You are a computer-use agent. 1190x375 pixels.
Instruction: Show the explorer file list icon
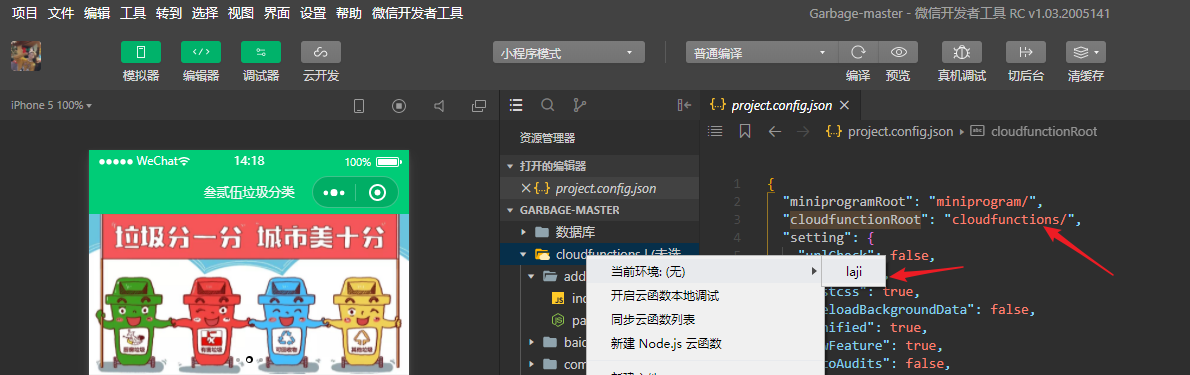click(x=516, y=105)
